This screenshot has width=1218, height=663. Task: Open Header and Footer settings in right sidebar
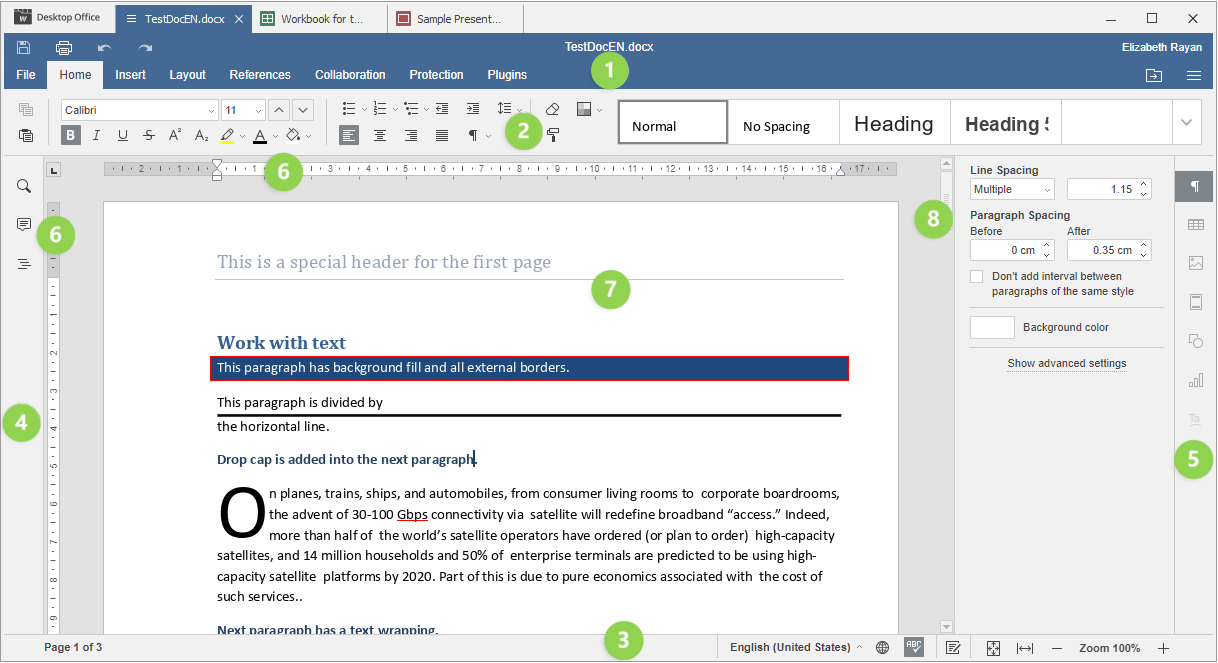click(1195, 302)
